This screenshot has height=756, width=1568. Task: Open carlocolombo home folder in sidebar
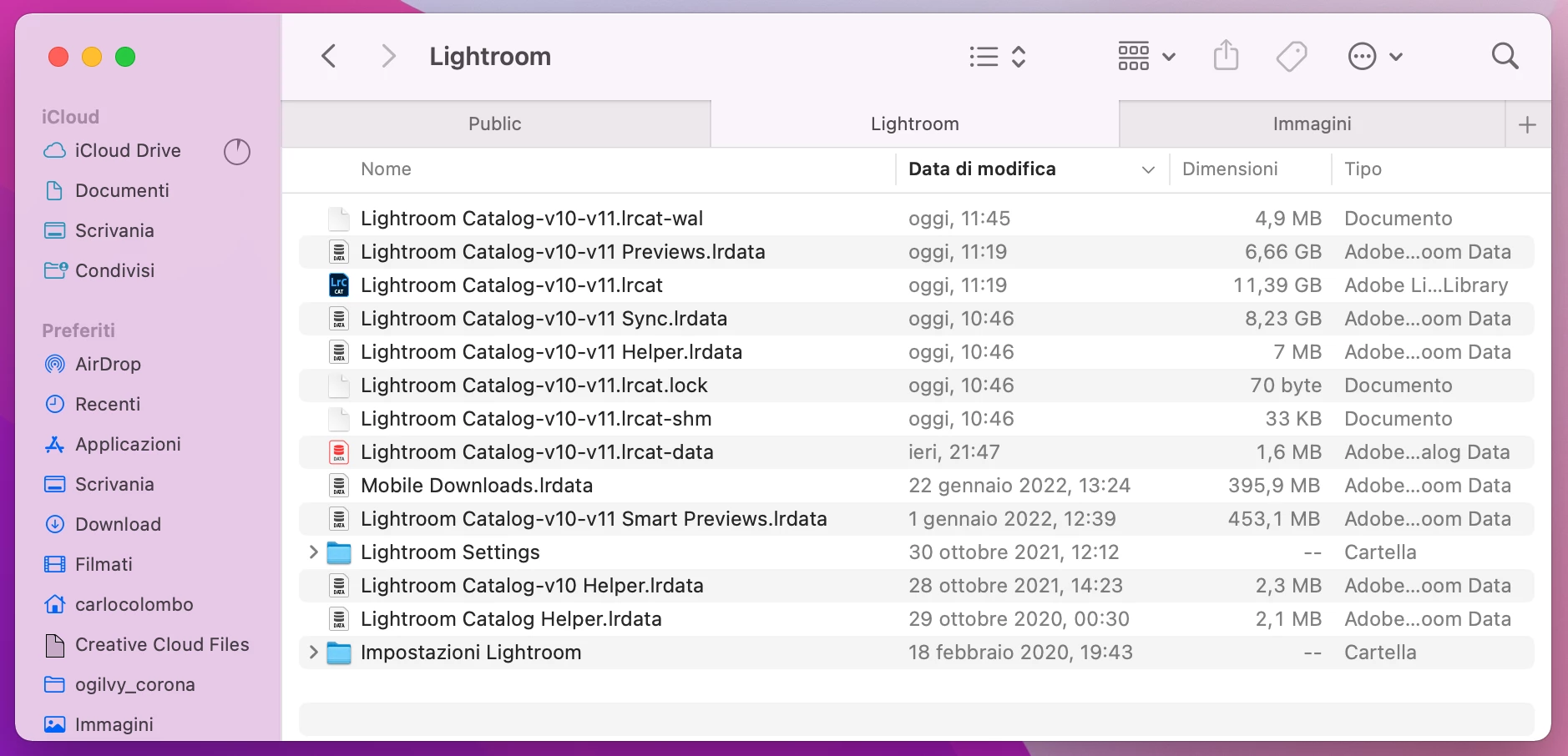pyautogui.click(x=134, y=604)
